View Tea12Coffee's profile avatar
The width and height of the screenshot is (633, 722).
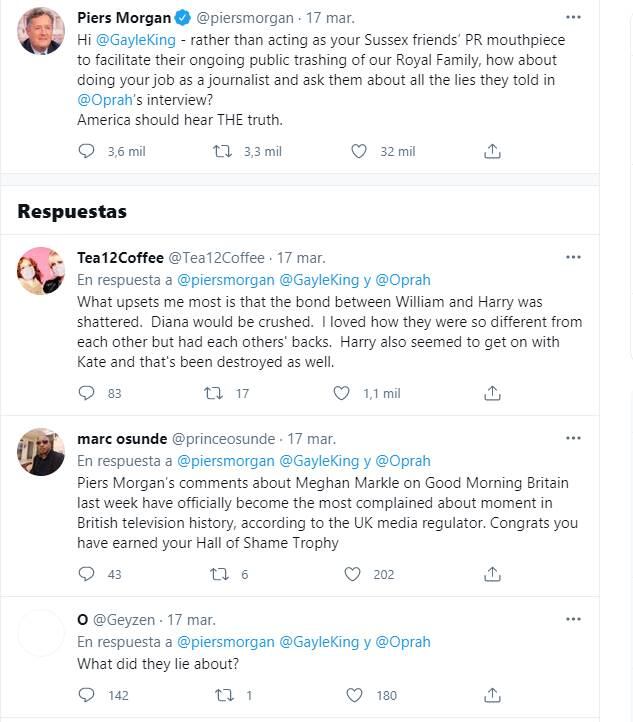pyautogui.click(x=41, y=271)
